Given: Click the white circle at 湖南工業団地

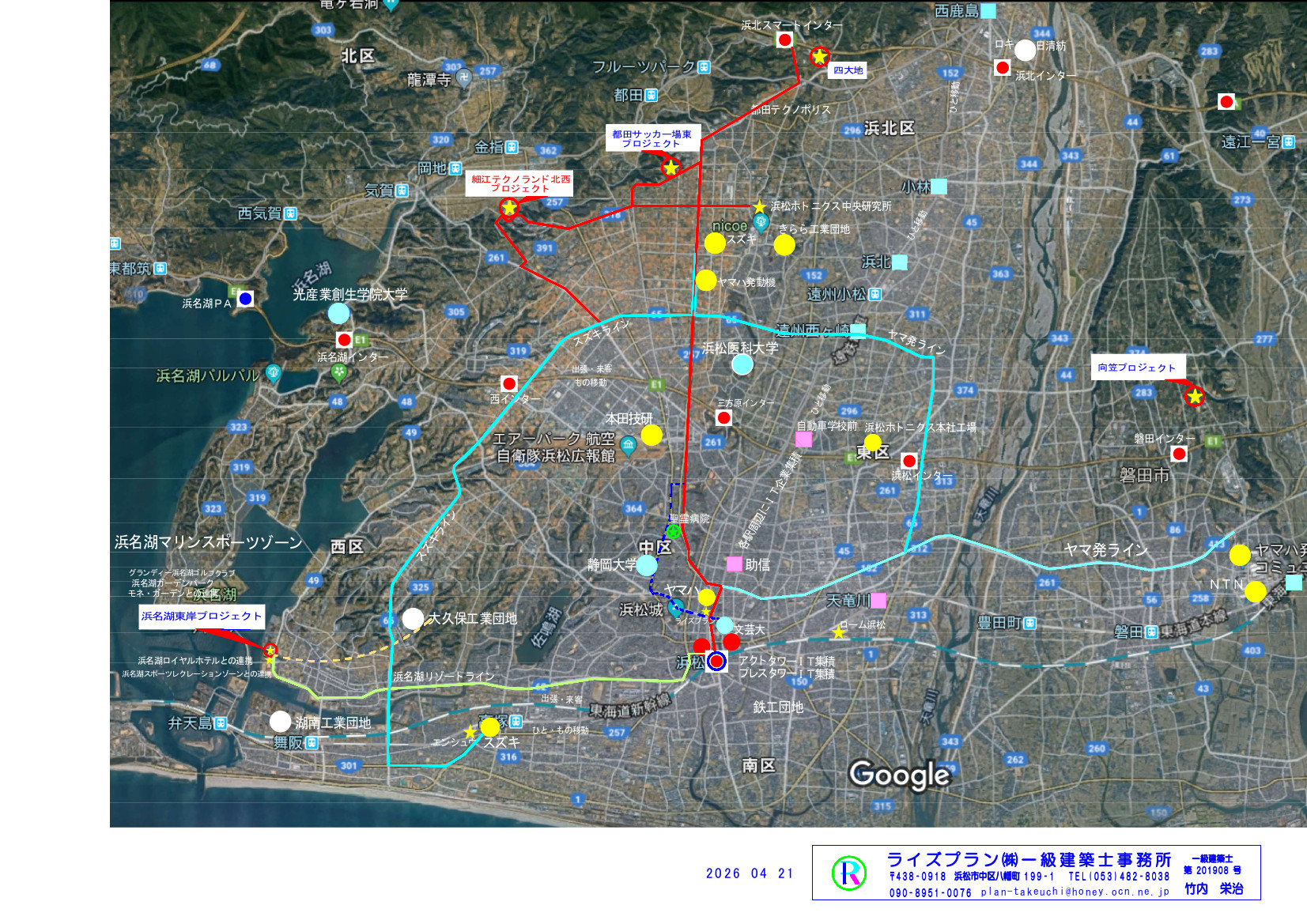Looking at the screenshot, I should [x=280, y=721].
